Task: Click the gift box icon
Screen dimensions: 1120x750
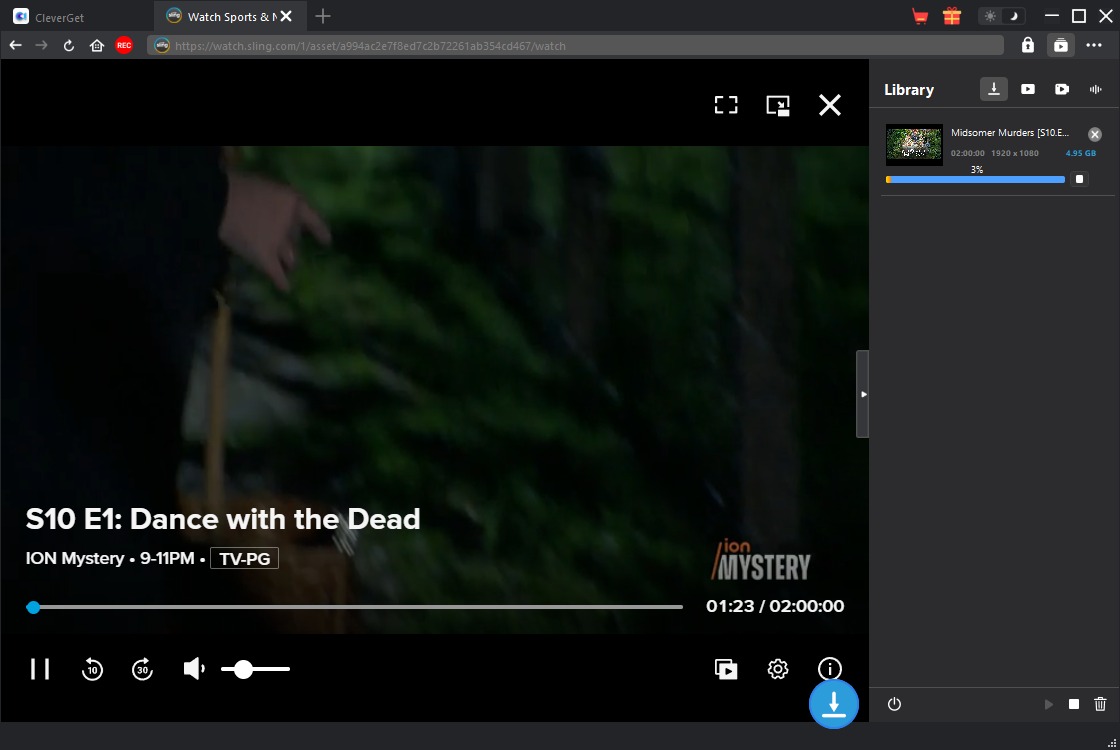Action: (951, 16)
